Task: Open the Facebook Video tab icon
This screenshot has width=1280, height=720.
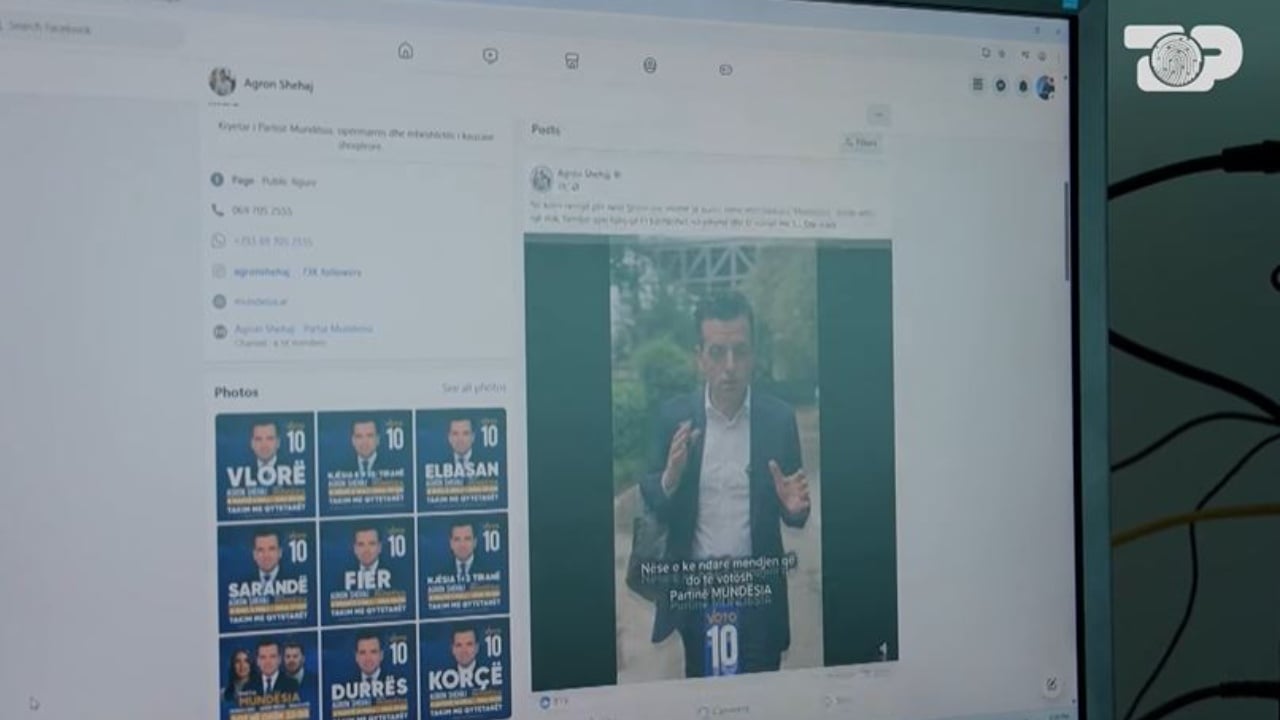Action: [x=490, y=56]
